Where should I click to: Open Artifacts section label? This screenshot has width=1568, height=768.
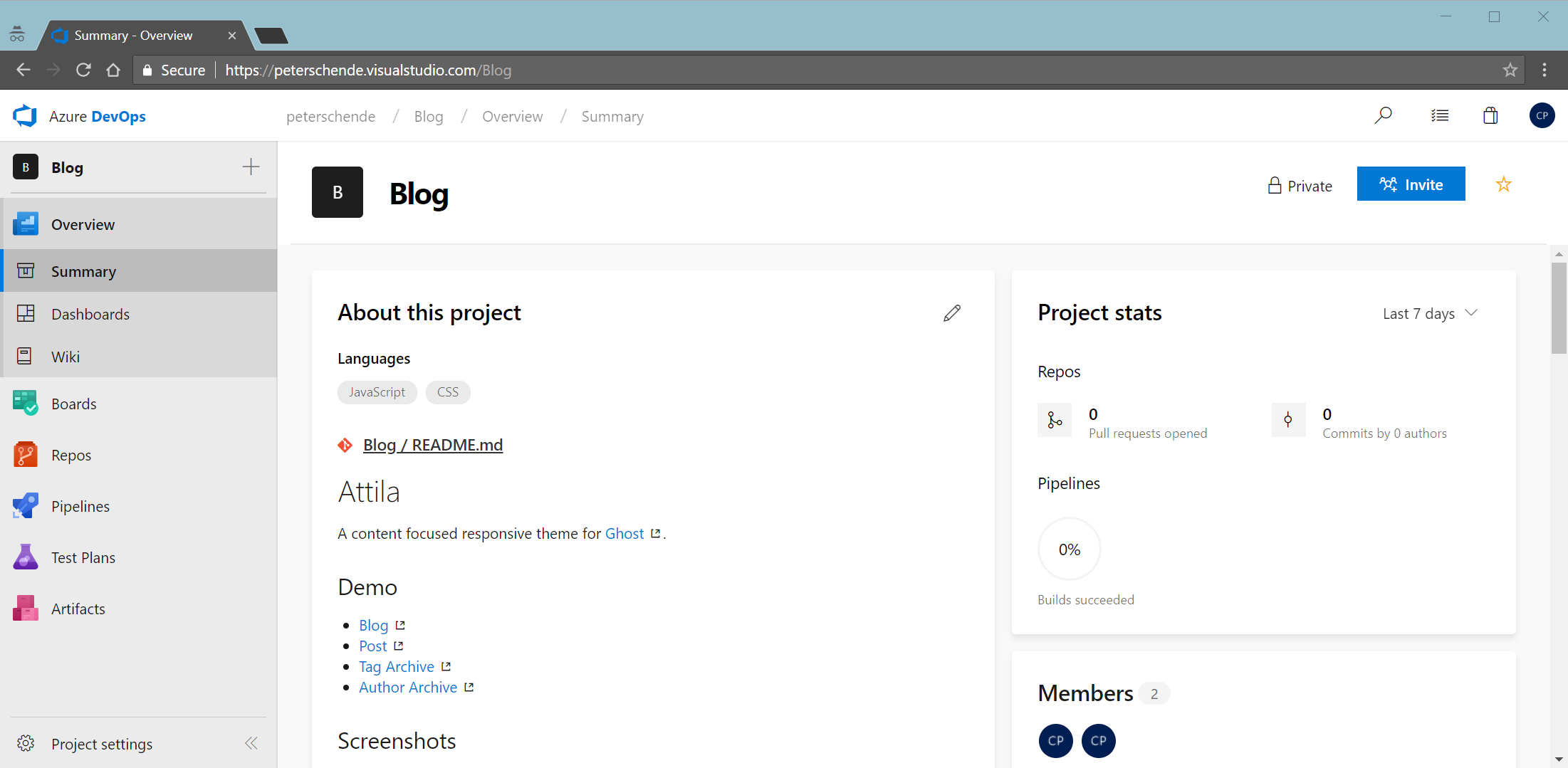(x=78, y=609)
